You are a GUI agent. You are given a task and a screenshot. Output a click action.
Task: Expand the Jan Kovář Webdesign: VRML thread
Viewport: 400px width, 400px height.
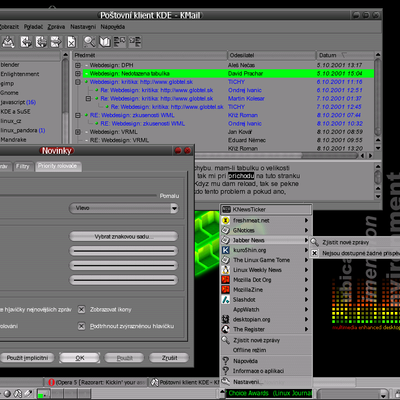78,132
